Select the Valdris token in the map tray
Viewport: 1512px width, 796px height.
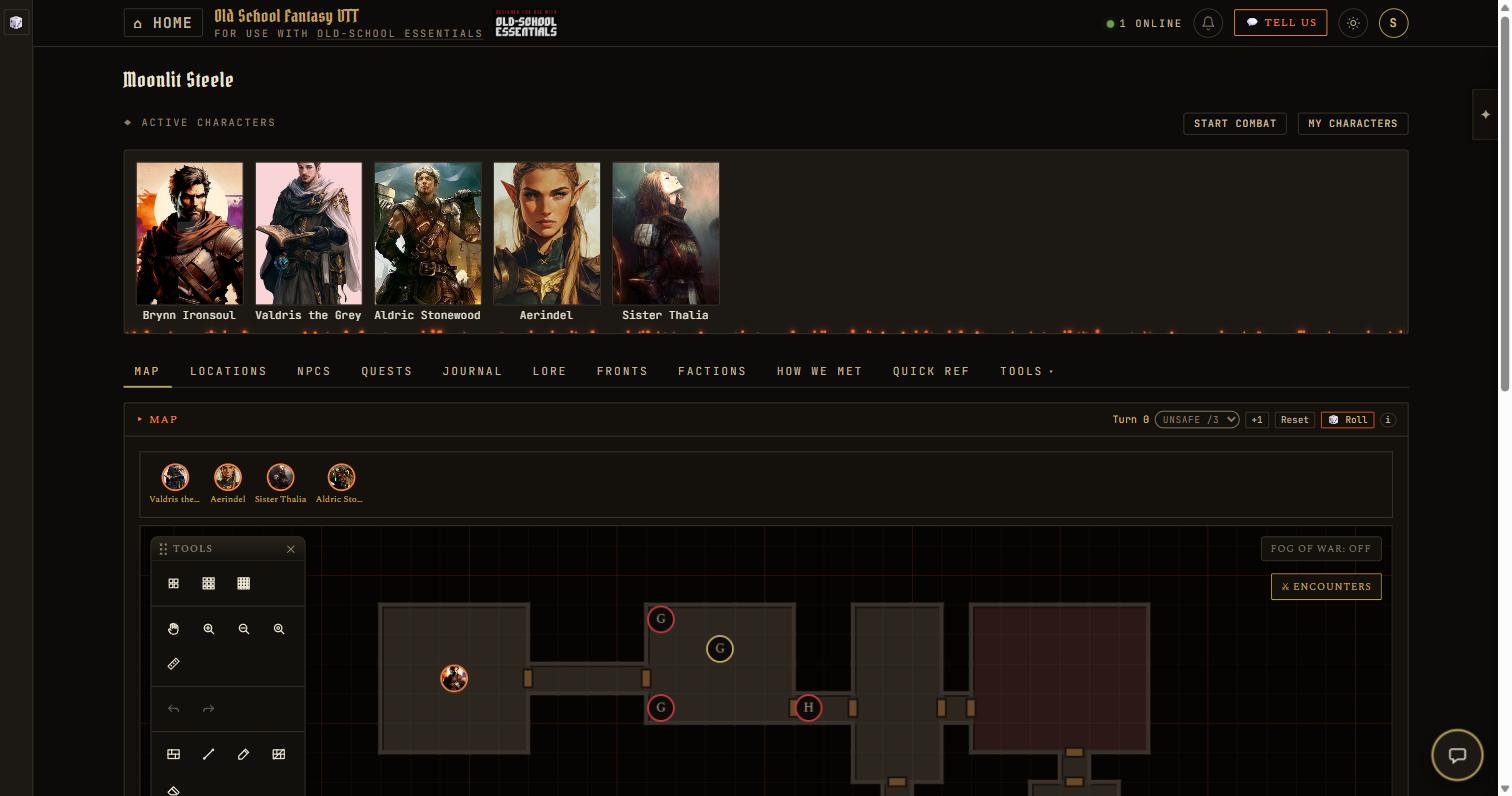click(175, 477)
